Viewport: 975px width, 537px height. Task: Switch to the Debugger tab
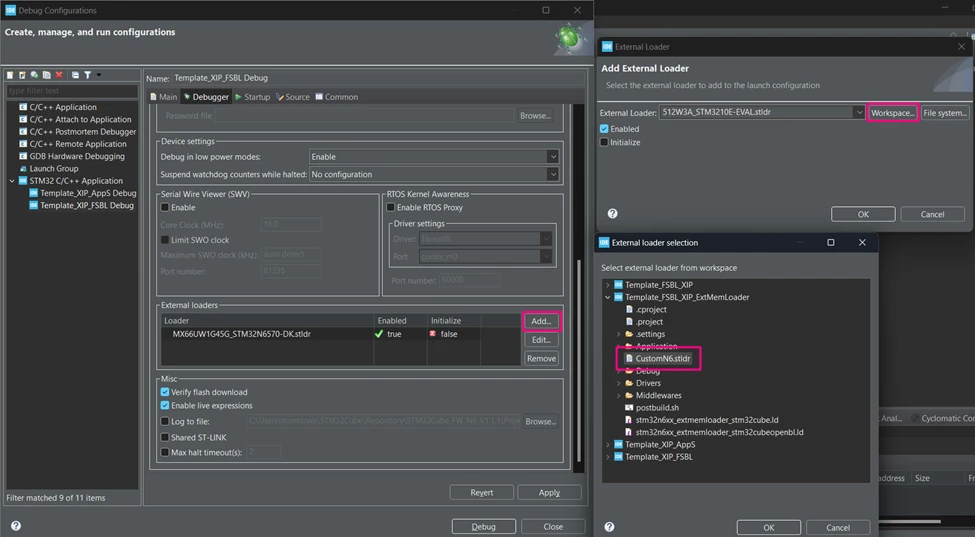[x=206, y=97]
